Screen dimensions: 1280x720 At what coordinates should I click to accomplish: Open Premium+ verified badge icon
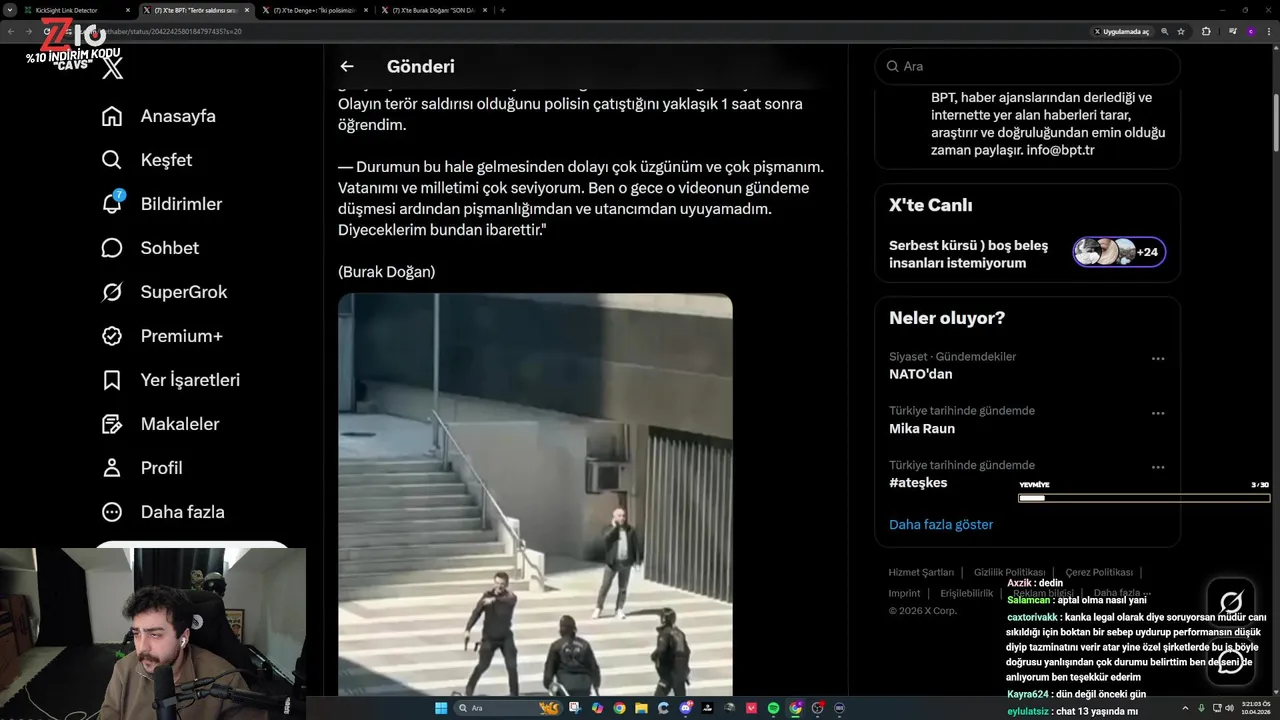tap(112, 336)
